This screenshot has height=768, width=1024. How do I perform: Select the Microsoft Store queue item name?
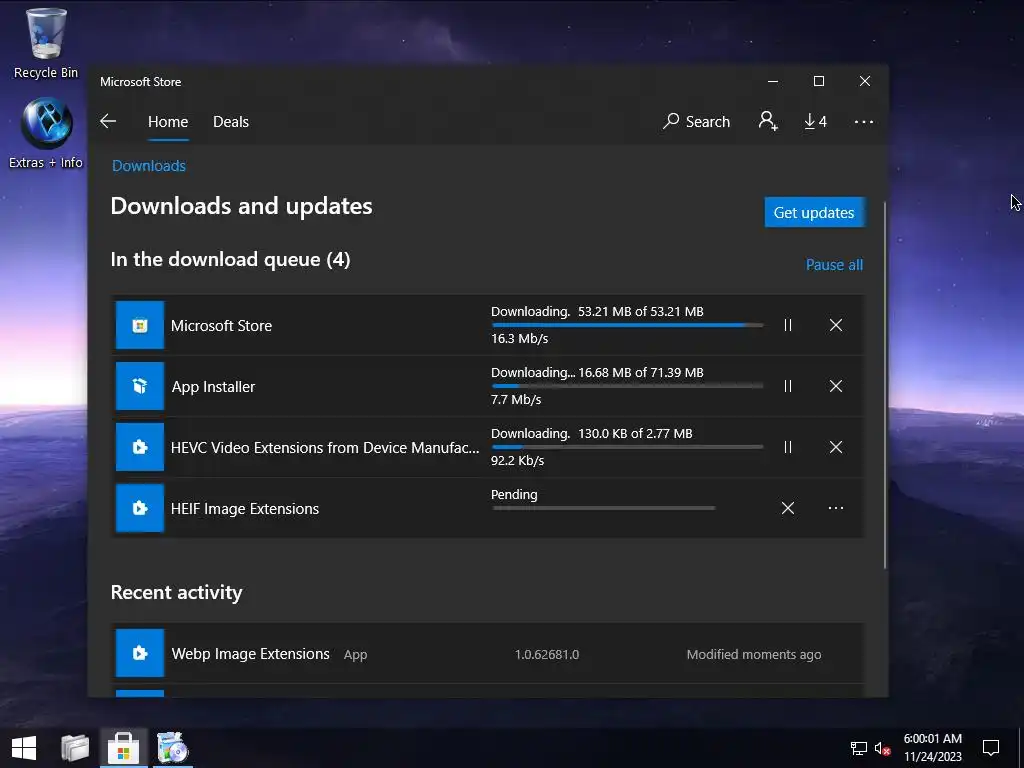(221, 326)
